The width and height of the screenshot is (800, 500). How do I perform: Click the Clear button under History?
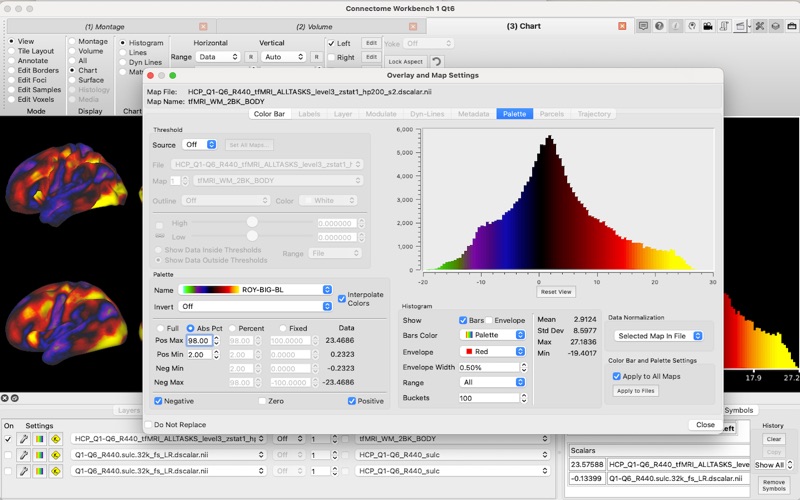coord(773,439)
